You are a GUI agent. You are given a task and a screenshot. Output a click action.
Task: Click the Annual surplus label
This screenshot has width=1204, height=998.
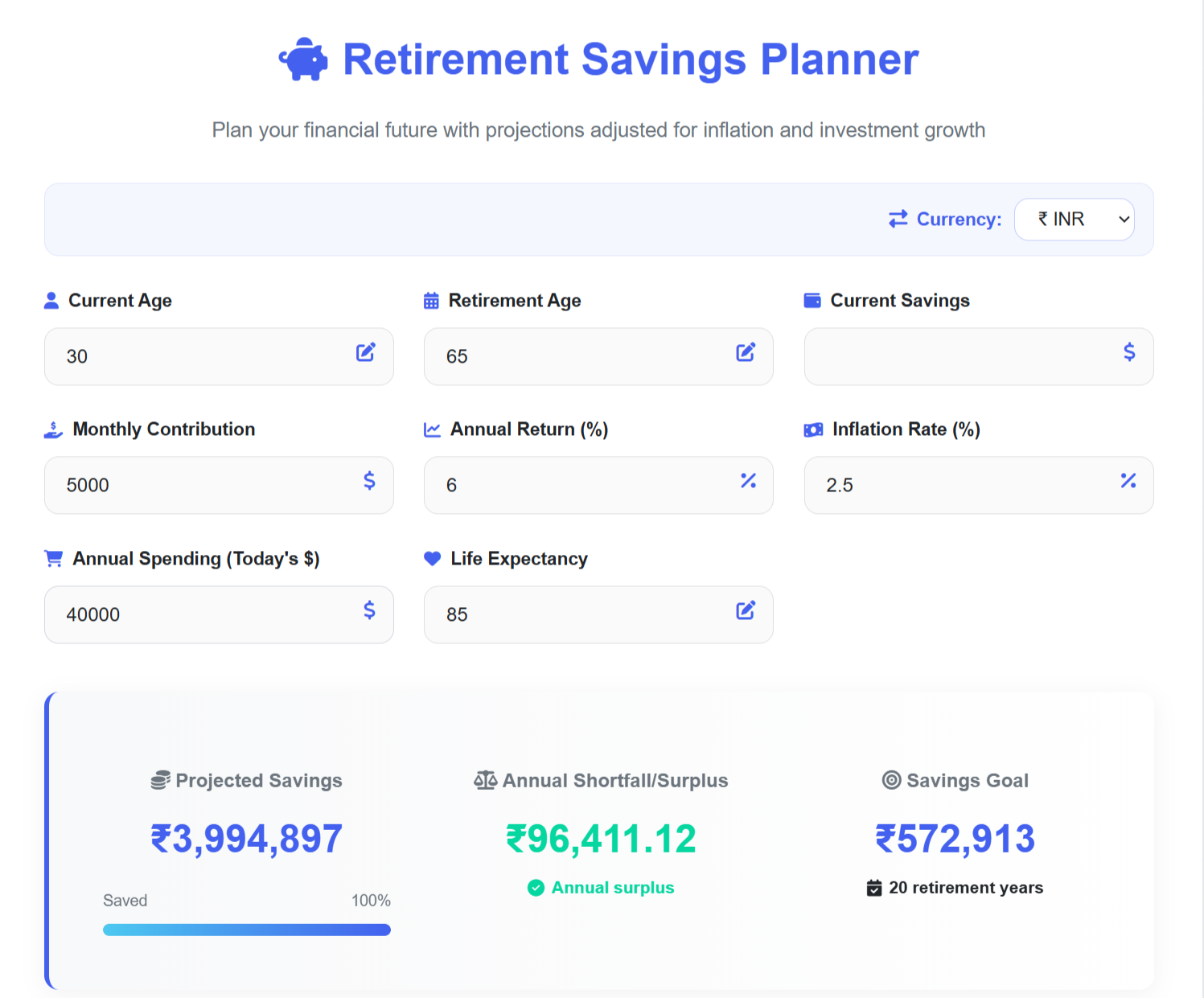point(613,888)
